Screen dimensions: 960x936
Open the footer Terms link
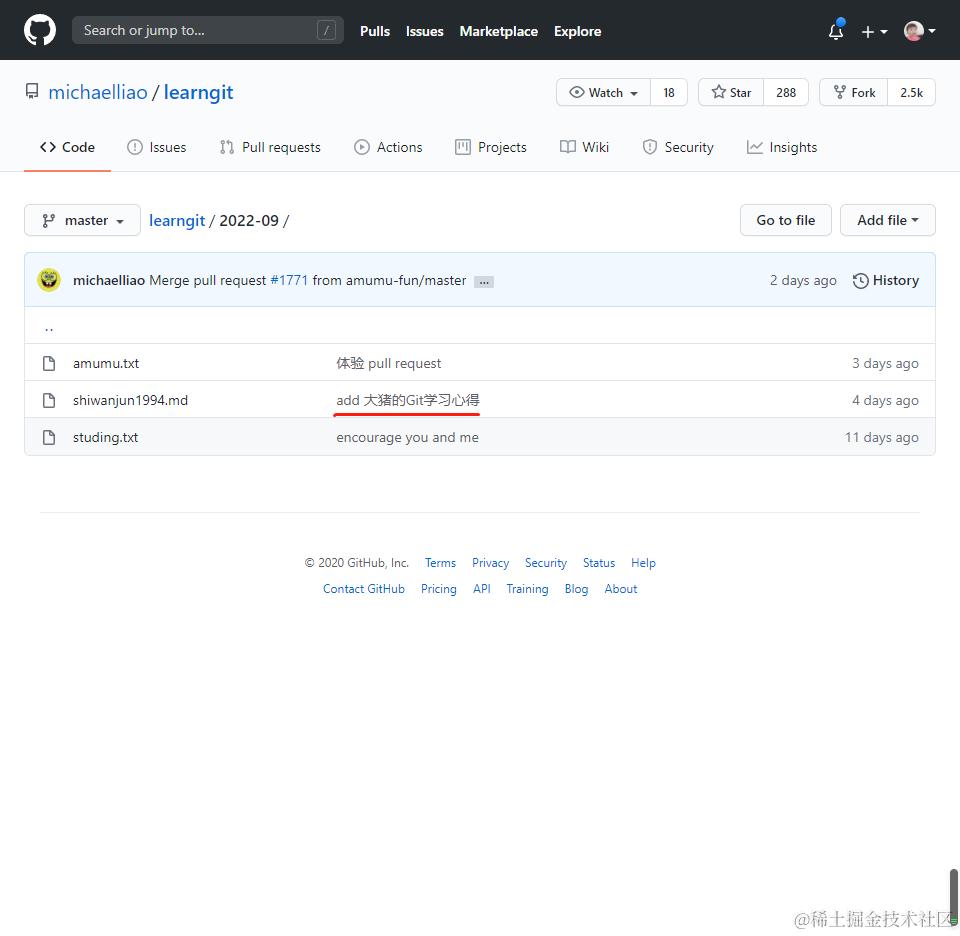point(440,563)
